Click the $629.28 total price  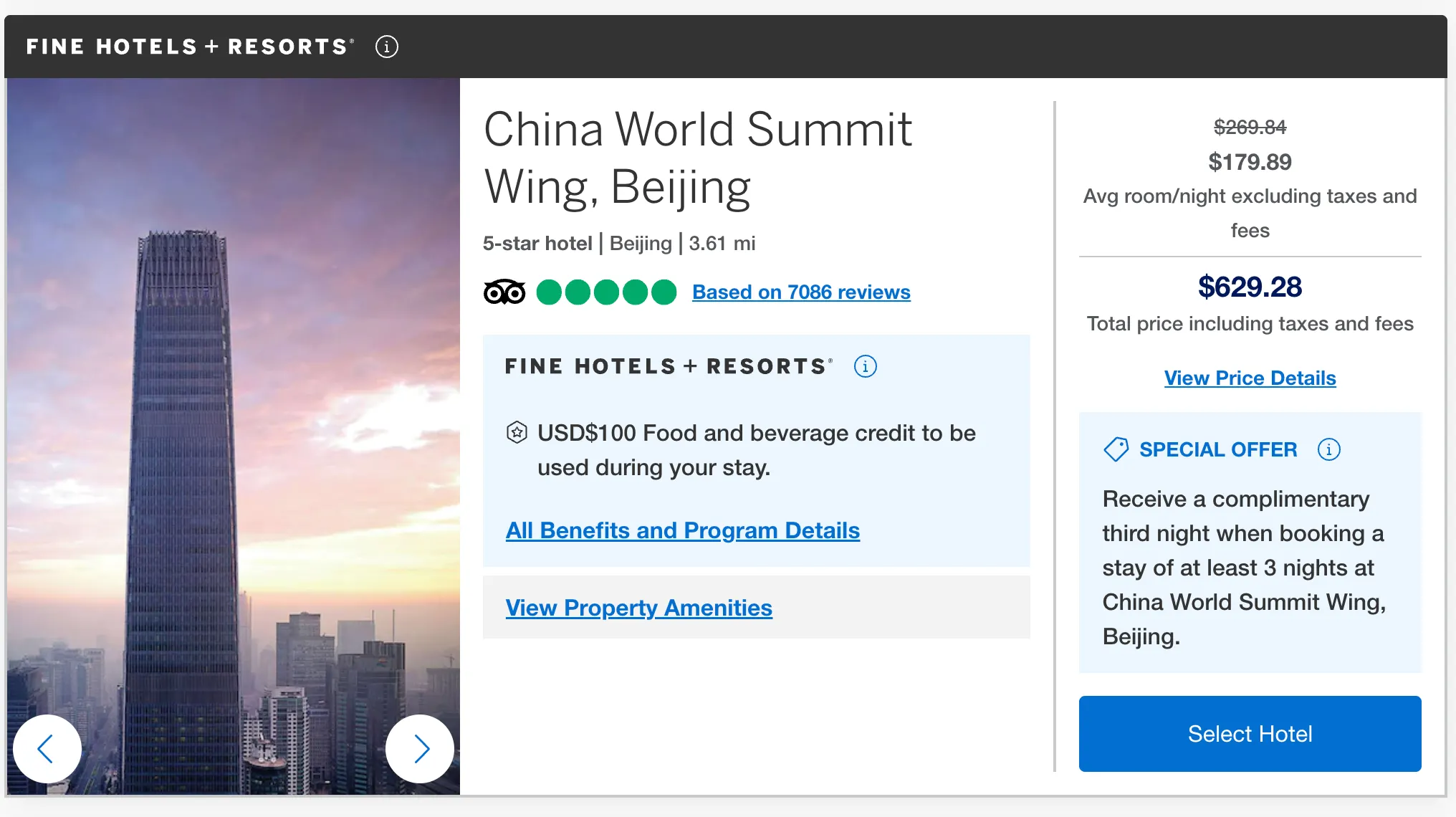[1250, 287]
